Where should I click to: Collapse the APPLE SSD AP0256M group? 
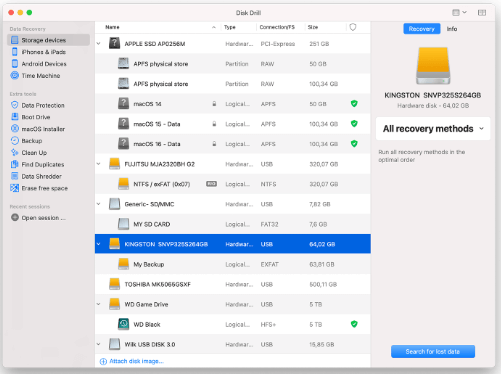(99, 44)
